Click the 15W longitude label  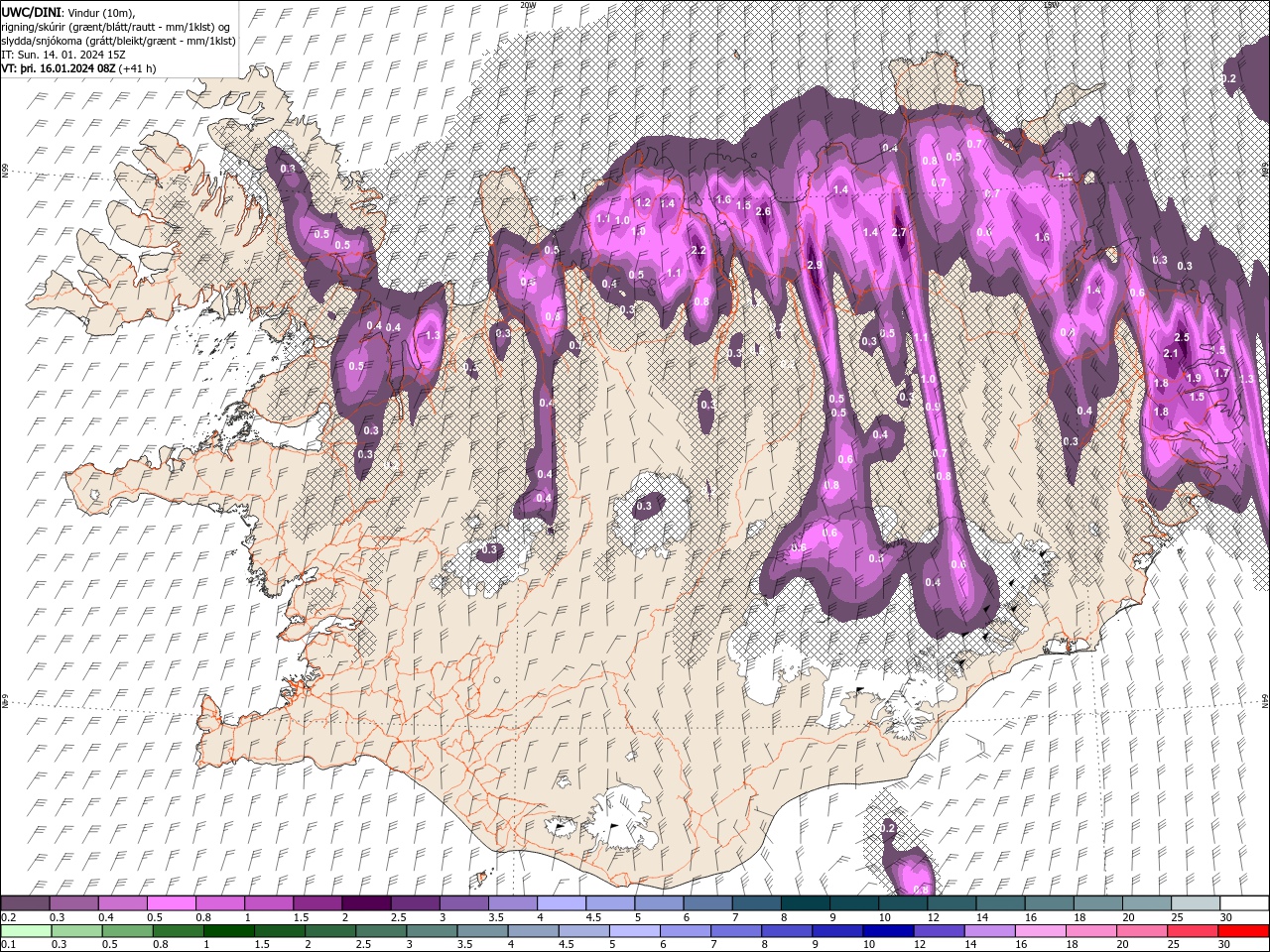click(x=1051, y=4)
